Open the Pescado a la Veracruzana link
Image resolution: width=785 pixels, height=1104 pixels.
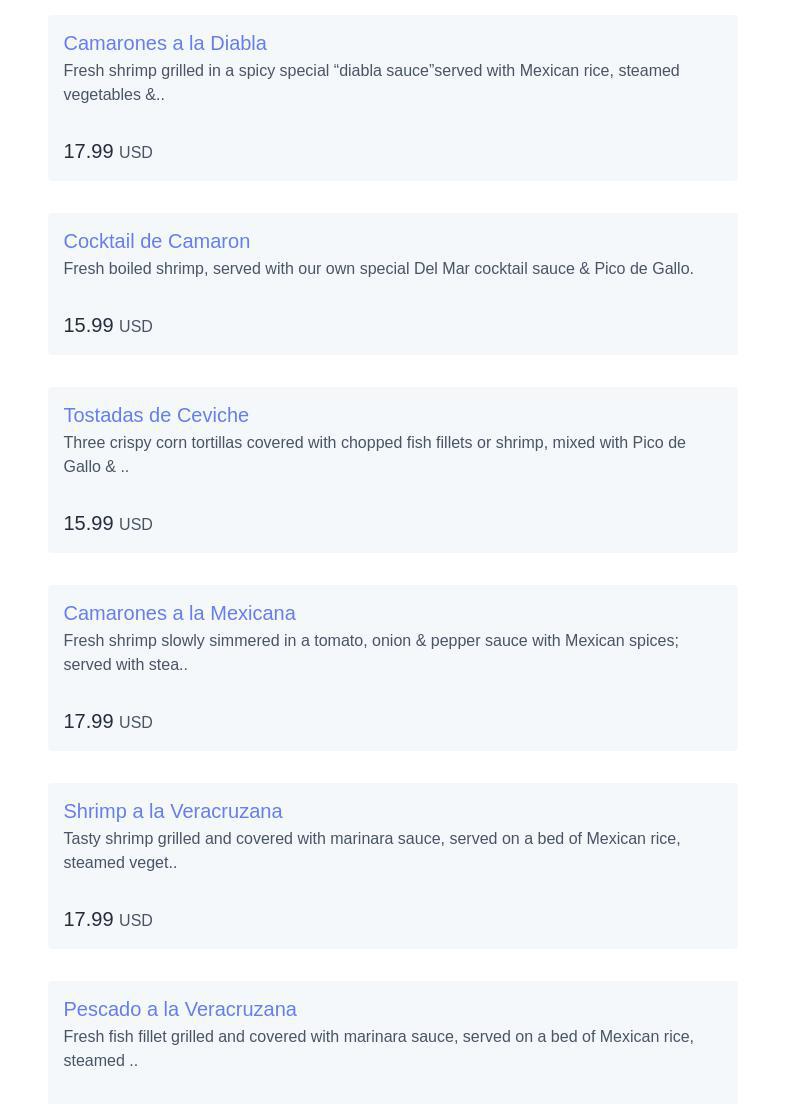click(180, 1008)
